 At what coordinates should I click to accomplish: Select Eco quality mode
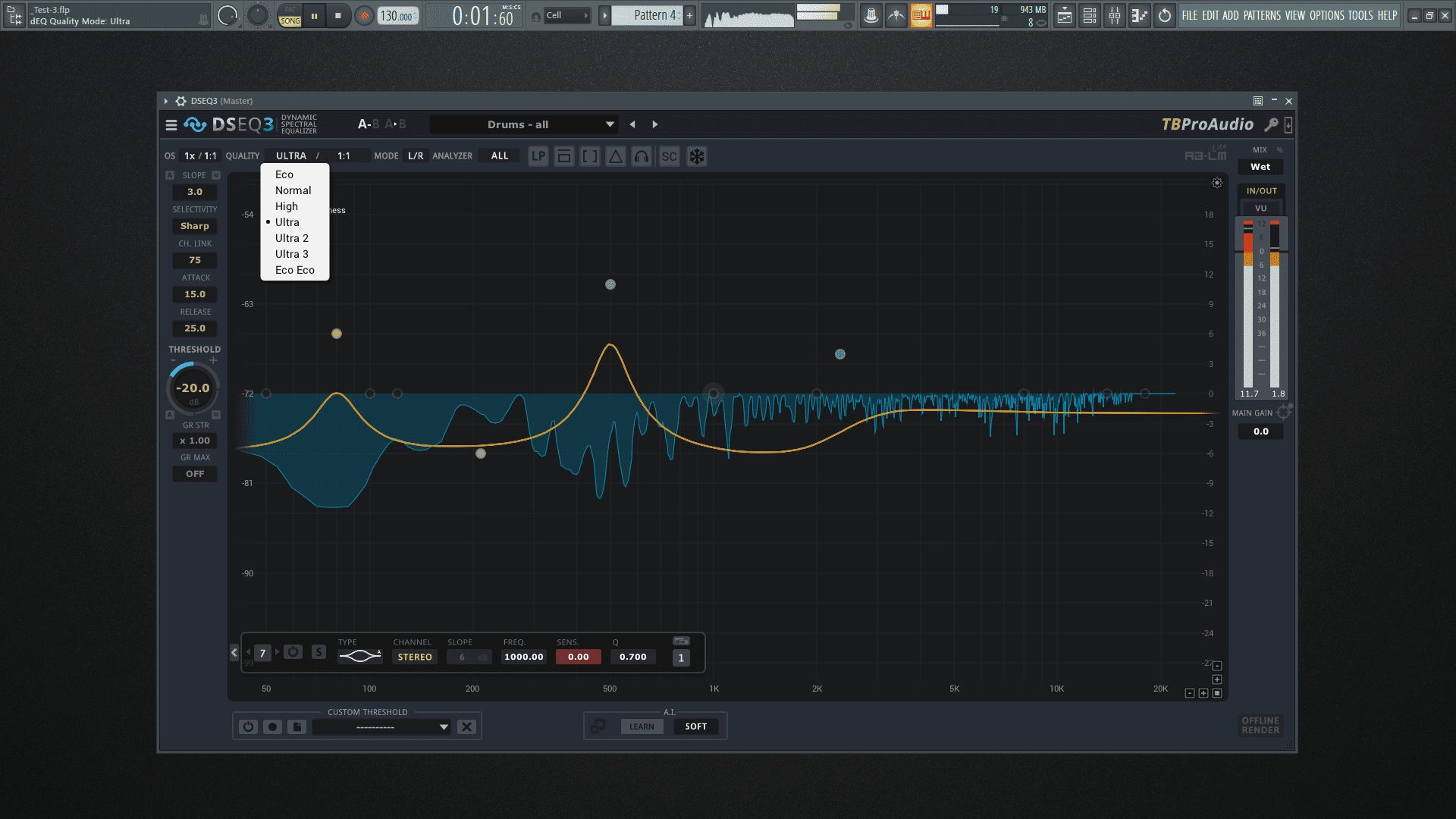pyautogui.click(x=295, y=174)
